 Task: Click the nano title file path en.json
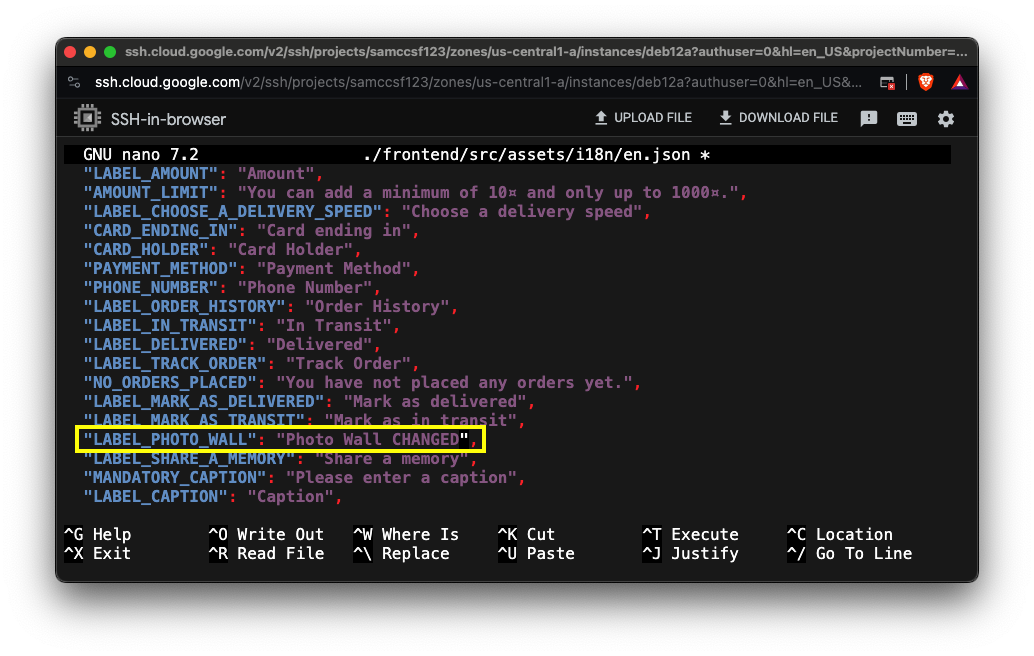tap(527, 155)
